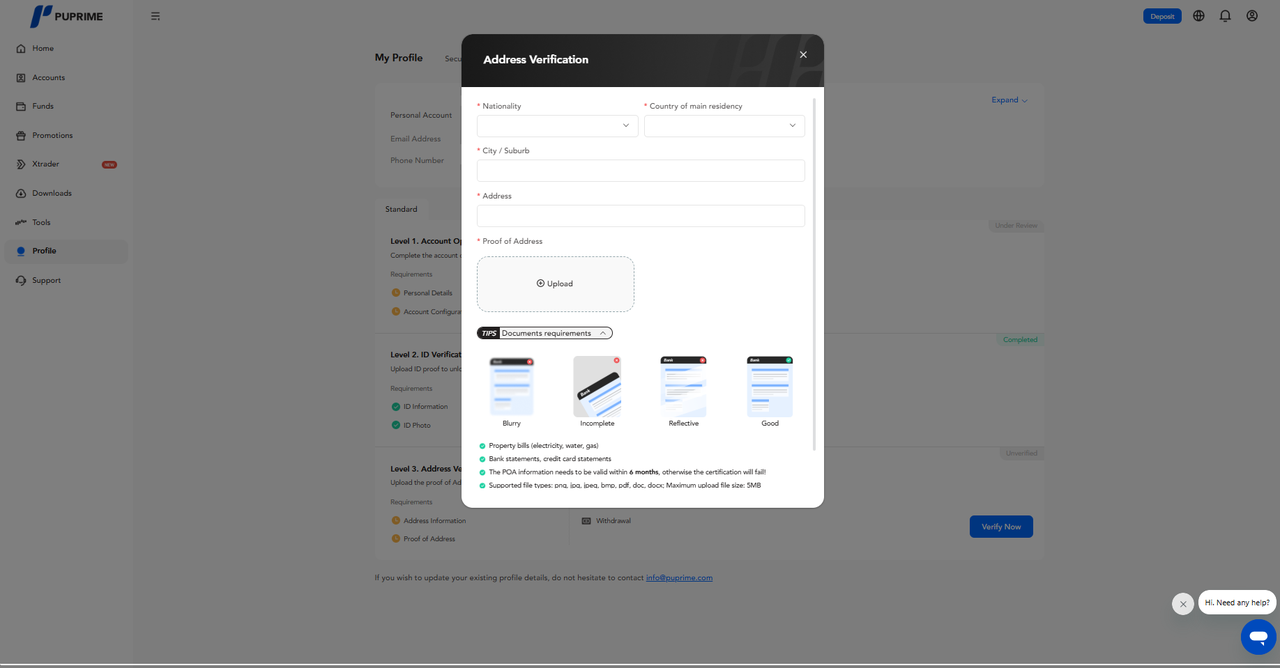Image resolution: width=1280 pixels, height=668 pixels.
Task: Open the user account icon
Action: coord(1252,16)
